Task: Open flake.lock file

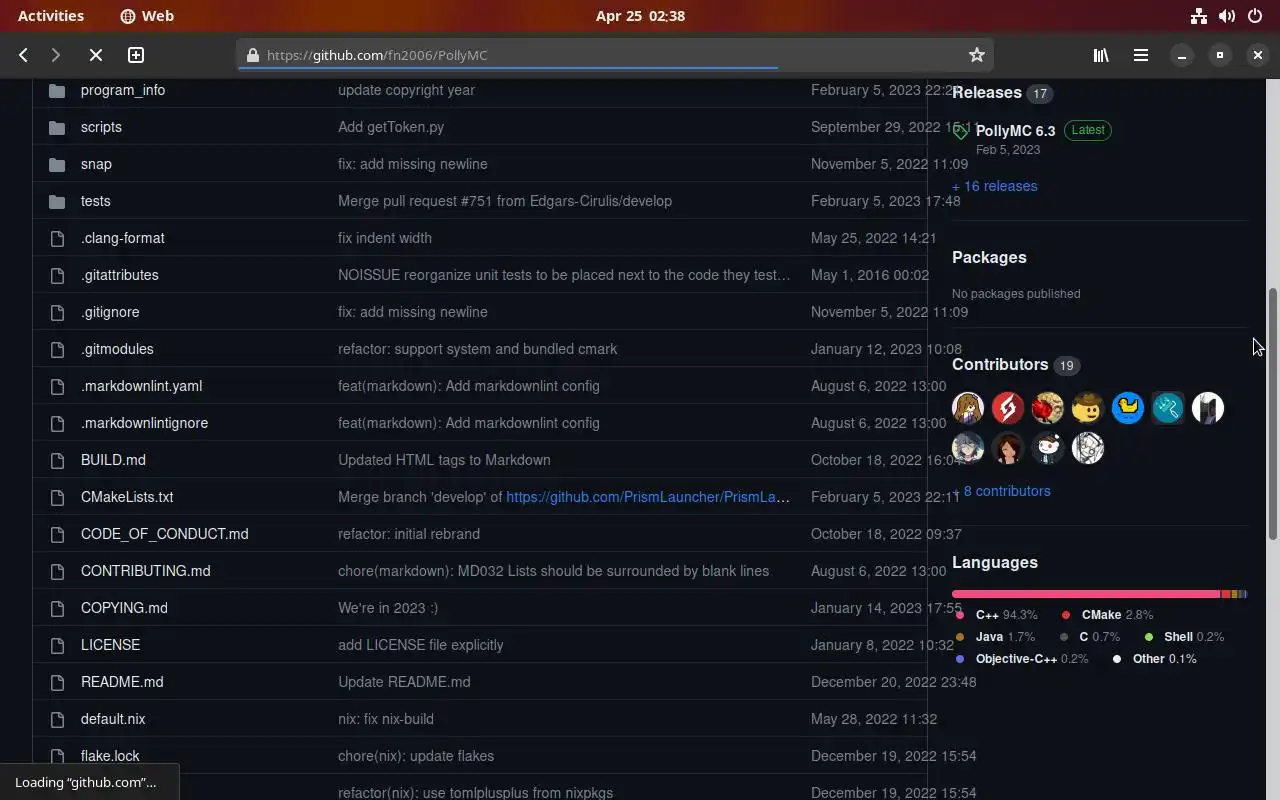Action: 110,756
